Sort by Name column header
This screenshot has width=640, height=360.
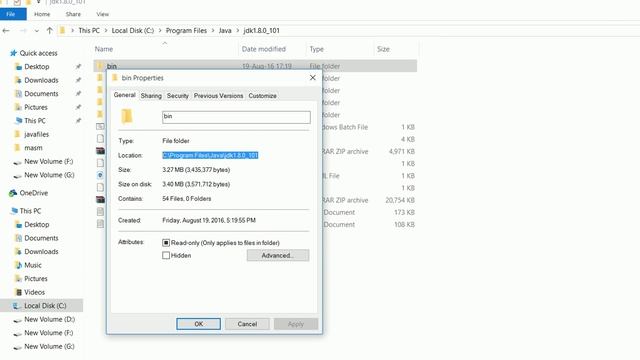coord(104,49)
